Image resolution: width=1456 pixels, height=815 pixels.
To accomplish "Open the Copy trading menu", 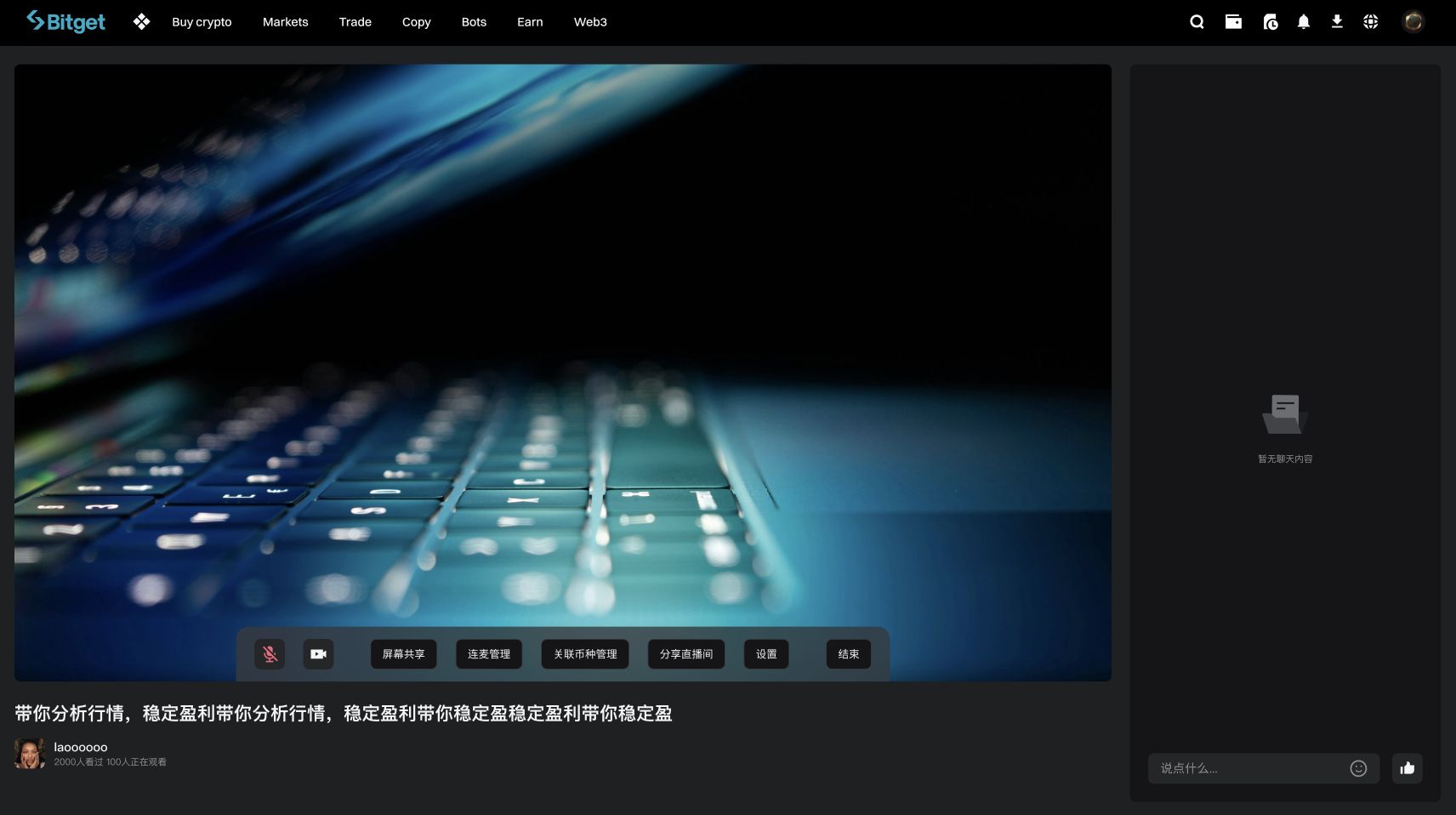I will point(416,22).
